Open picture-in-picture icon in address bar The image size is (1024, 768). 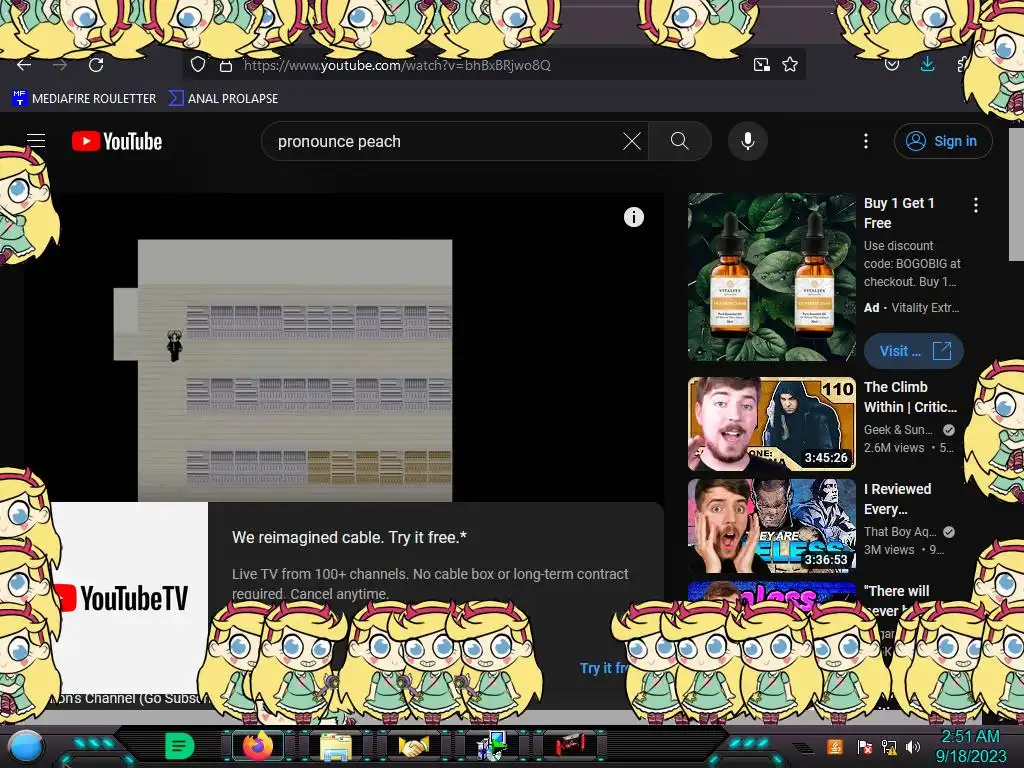pos(761,65)
